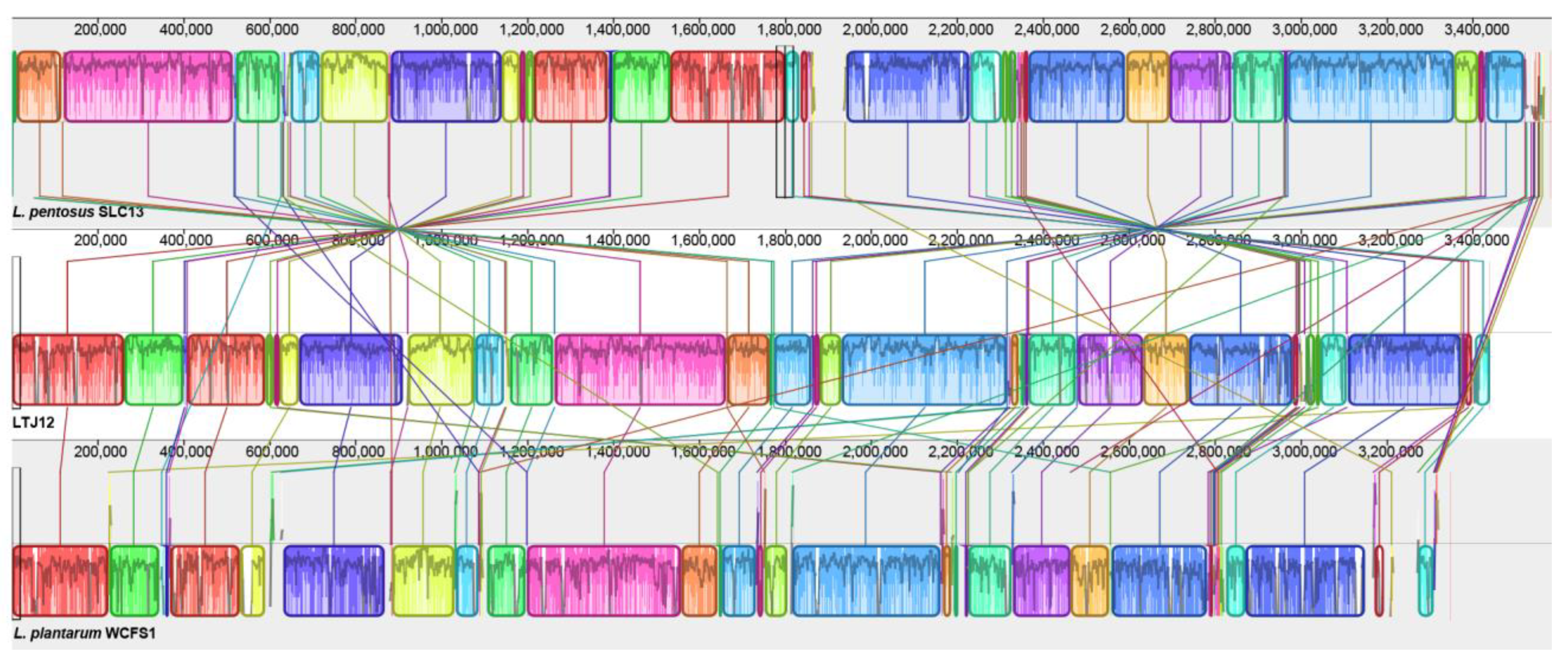
Task: Click the 200,000 mark on the LTJ12 ruler
Action: (100, 240)
